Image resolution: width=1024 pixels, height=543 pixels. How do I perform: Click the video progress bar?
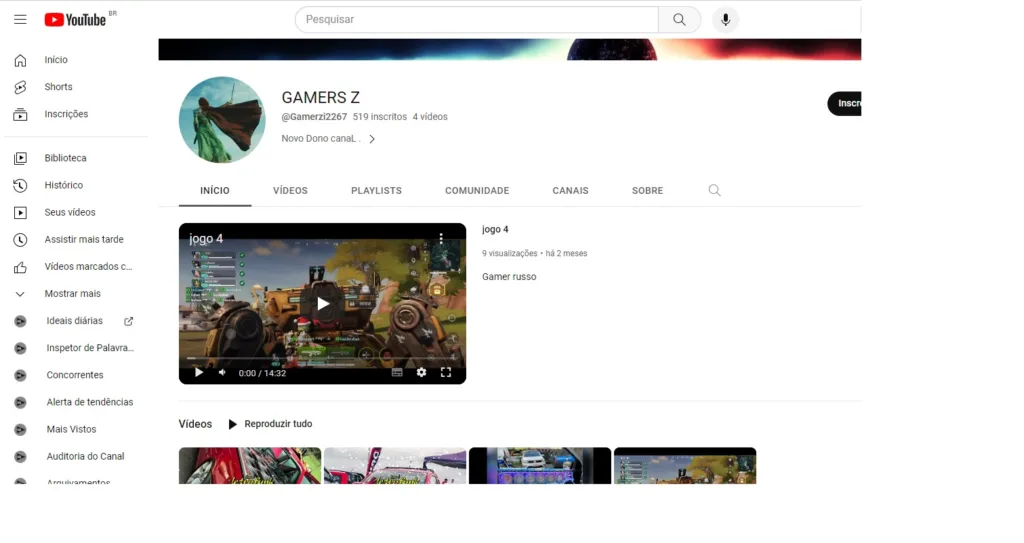coord(323,358)
